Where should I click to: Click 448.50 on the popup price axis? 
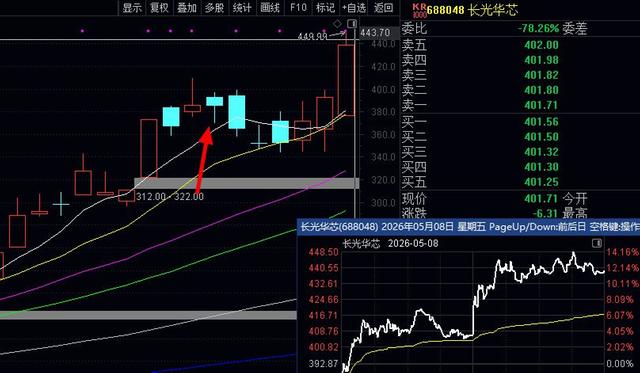coord(323,252)
